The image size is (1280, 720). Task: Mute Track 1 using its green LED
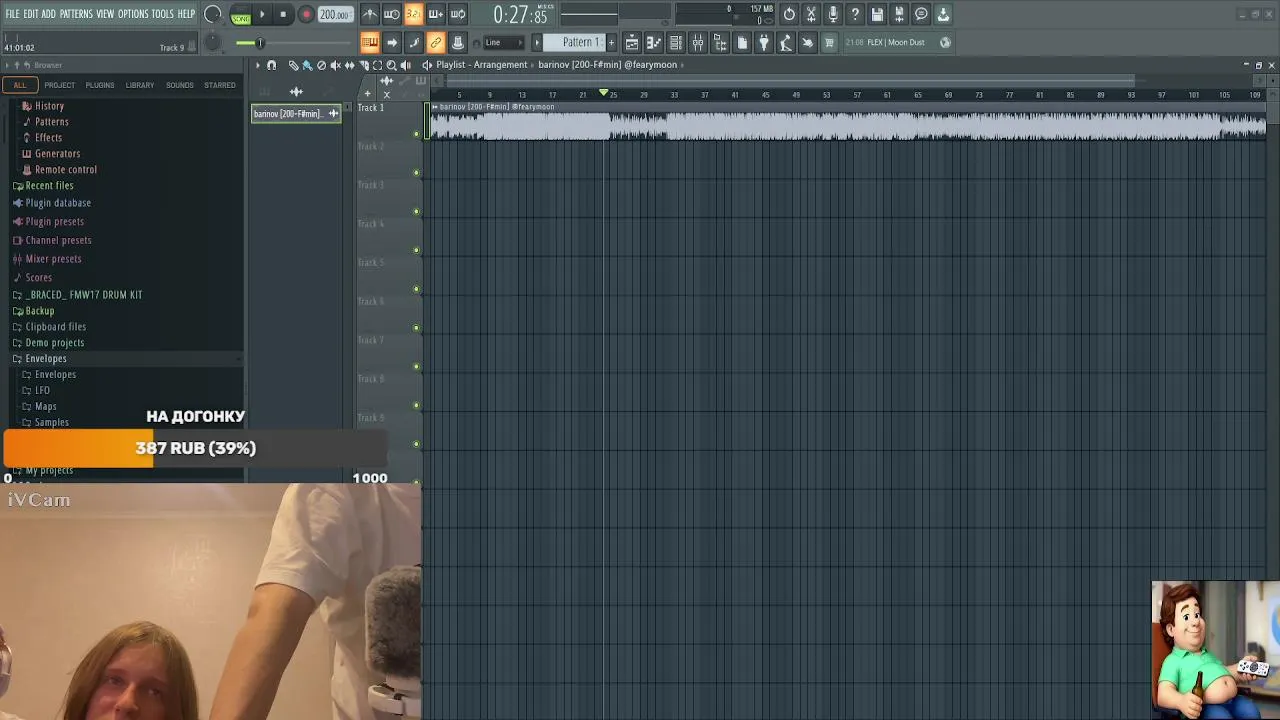[x=417, y=134]
